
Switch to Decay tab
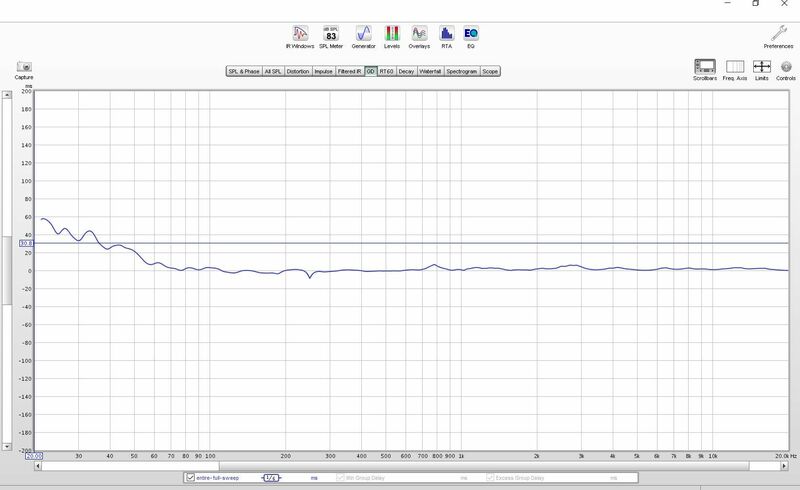(406, 71)
